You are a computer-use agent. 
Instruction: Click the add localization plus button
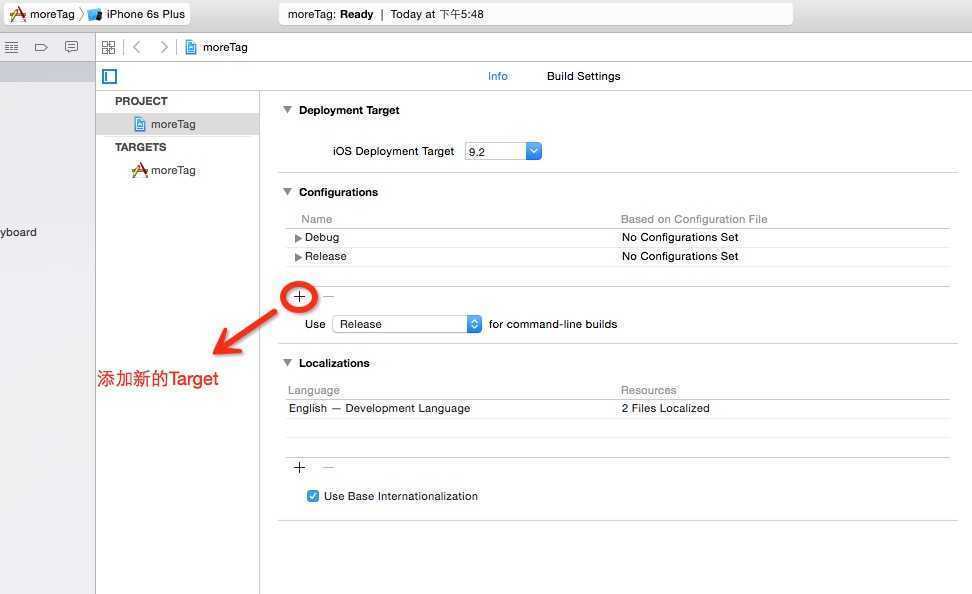click(x=299, y=468)
